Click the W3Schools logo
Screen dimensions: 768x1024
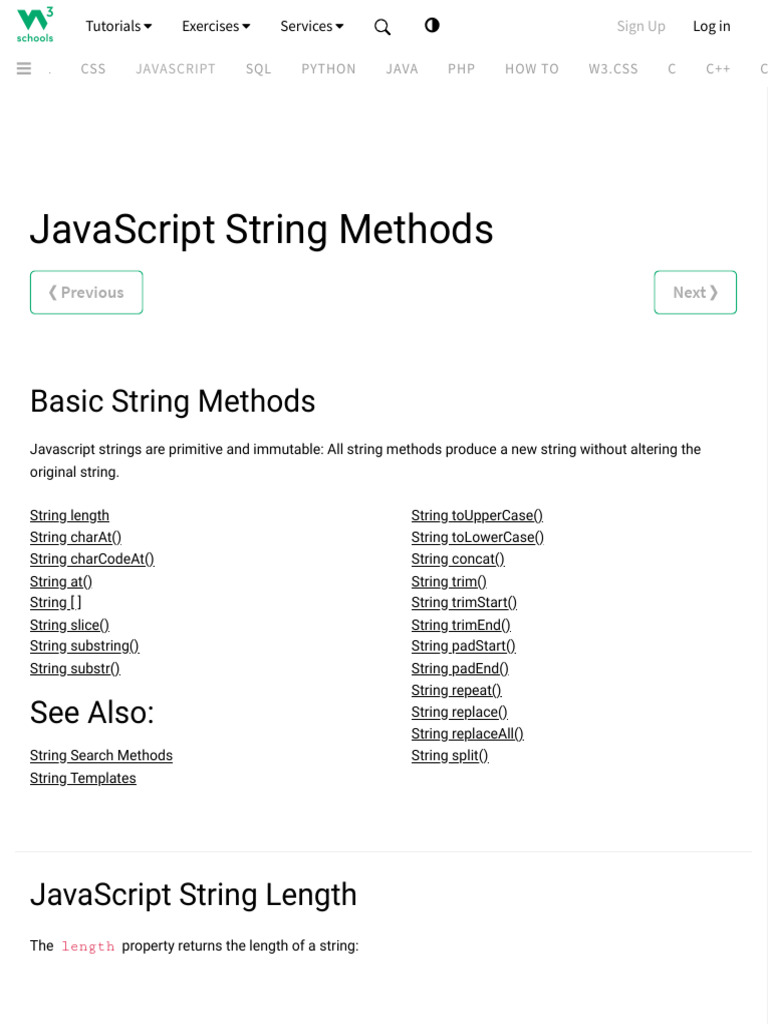tap(35, 25)
